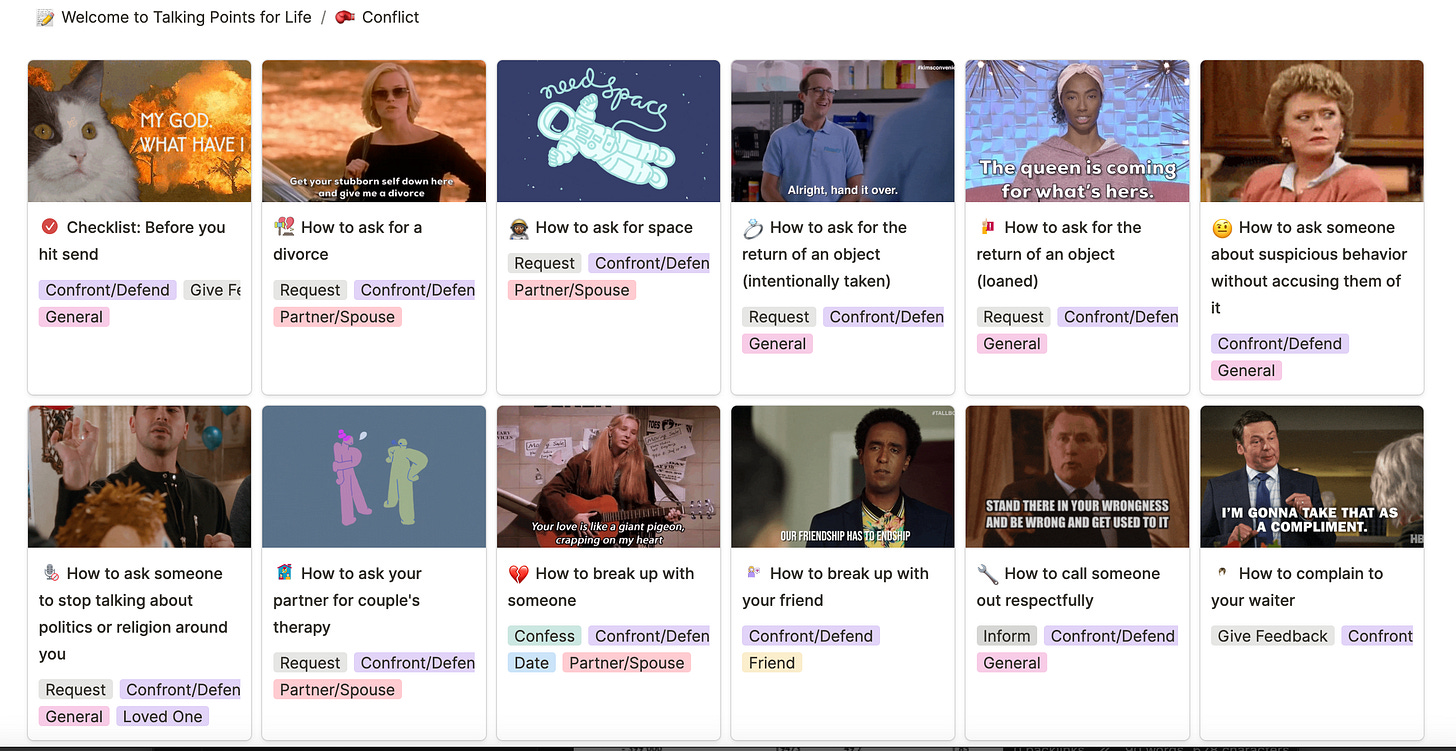This screenshot has height=751, width=1456.
Task: Click the small icon beside complain to your waiter
Action: pyautogui.click(x=1221, y=573)
